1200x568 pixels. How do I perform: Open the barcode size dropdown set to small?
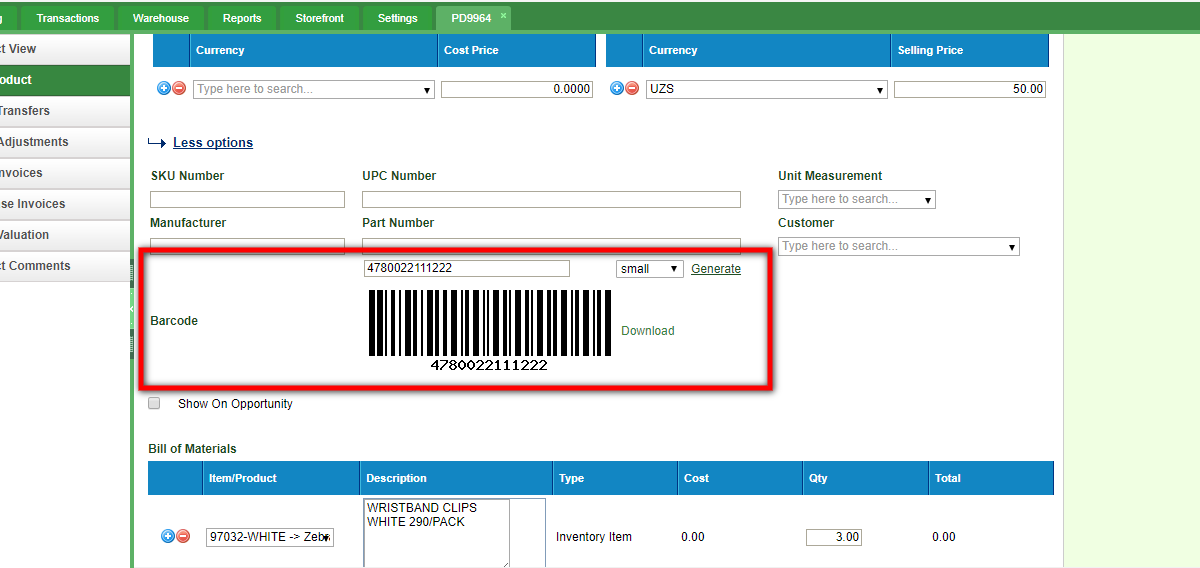[650, 269]
